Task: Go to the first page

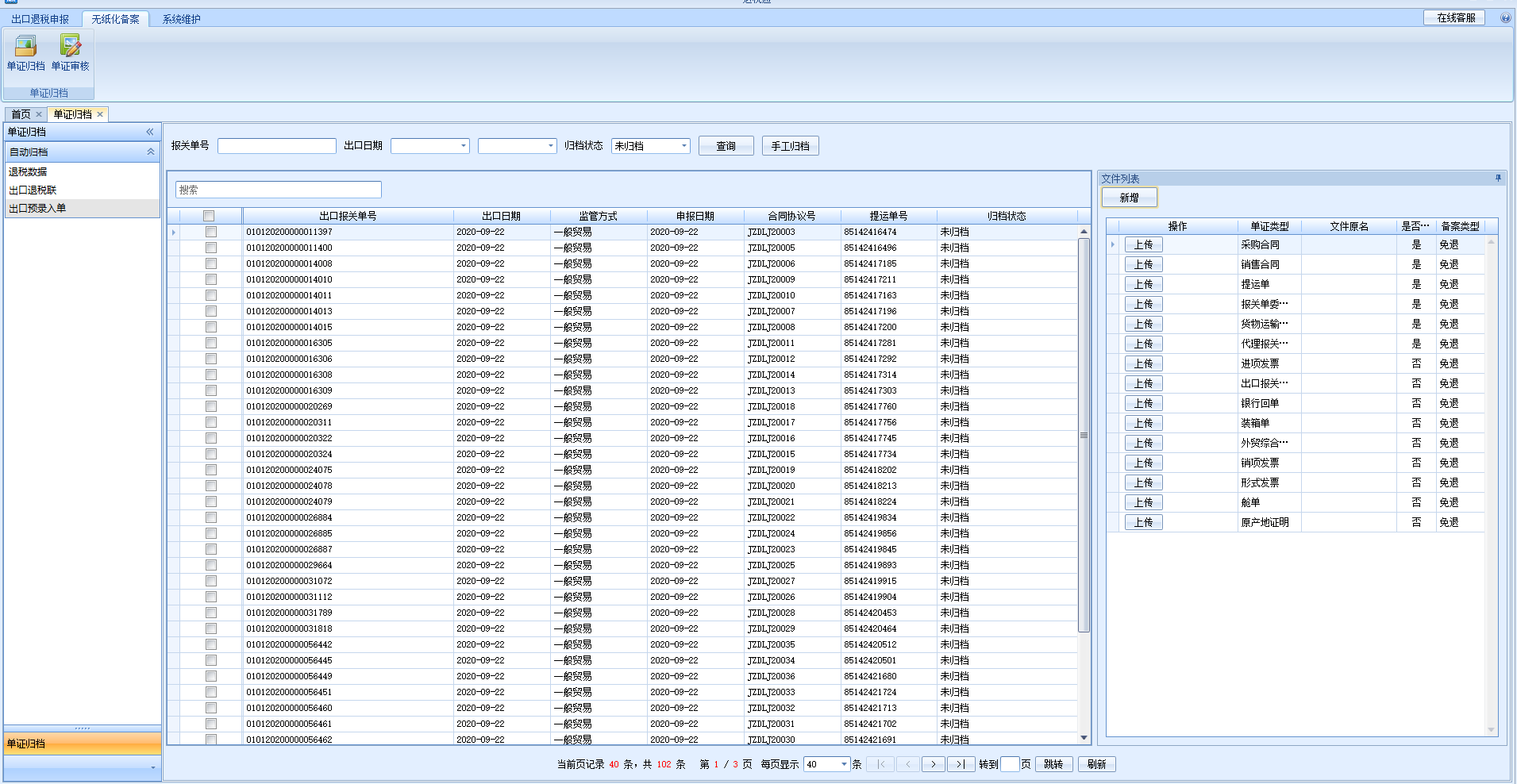Action: tap(880, 764)
